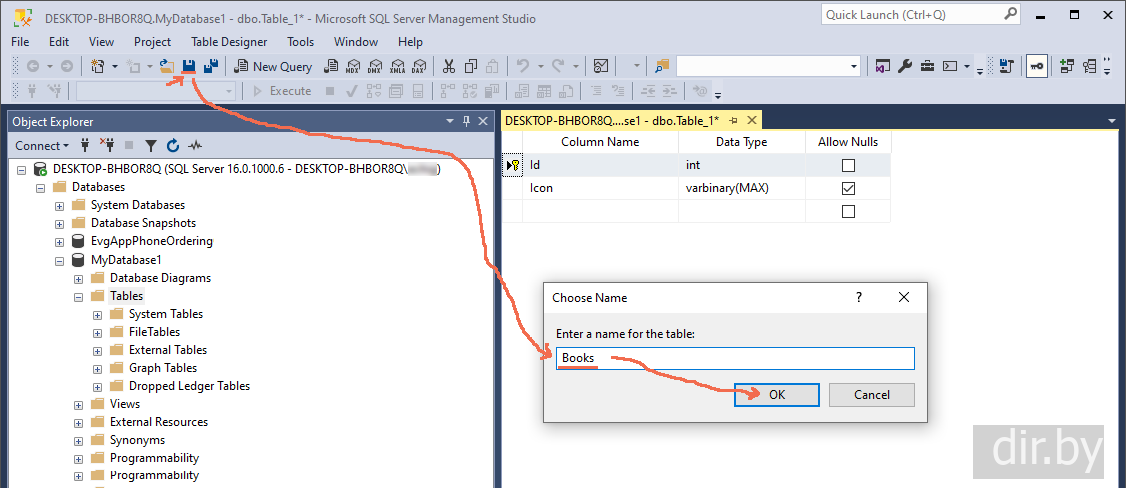This screenshot has height=488, width=1126.
Task: Open the Table Designer menu
Action: (229, 42)
